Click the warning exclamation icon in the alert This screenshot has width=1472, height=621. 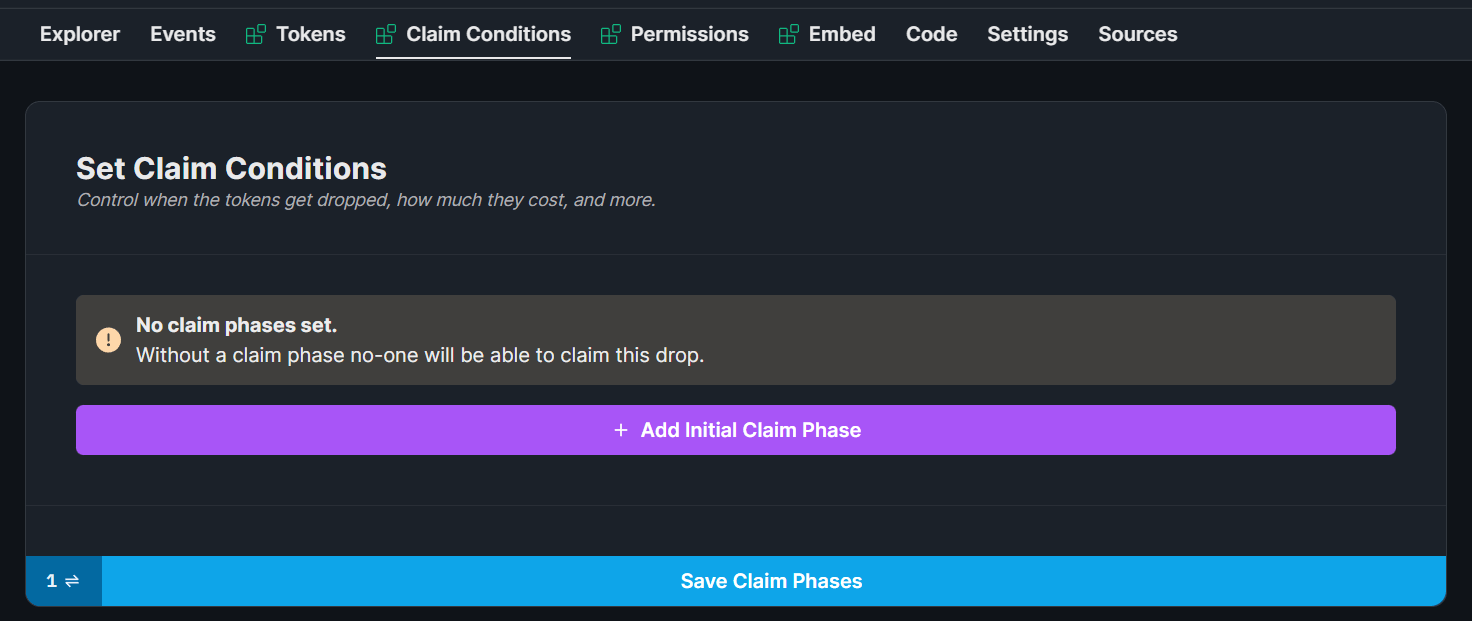(x=108, y=339)
